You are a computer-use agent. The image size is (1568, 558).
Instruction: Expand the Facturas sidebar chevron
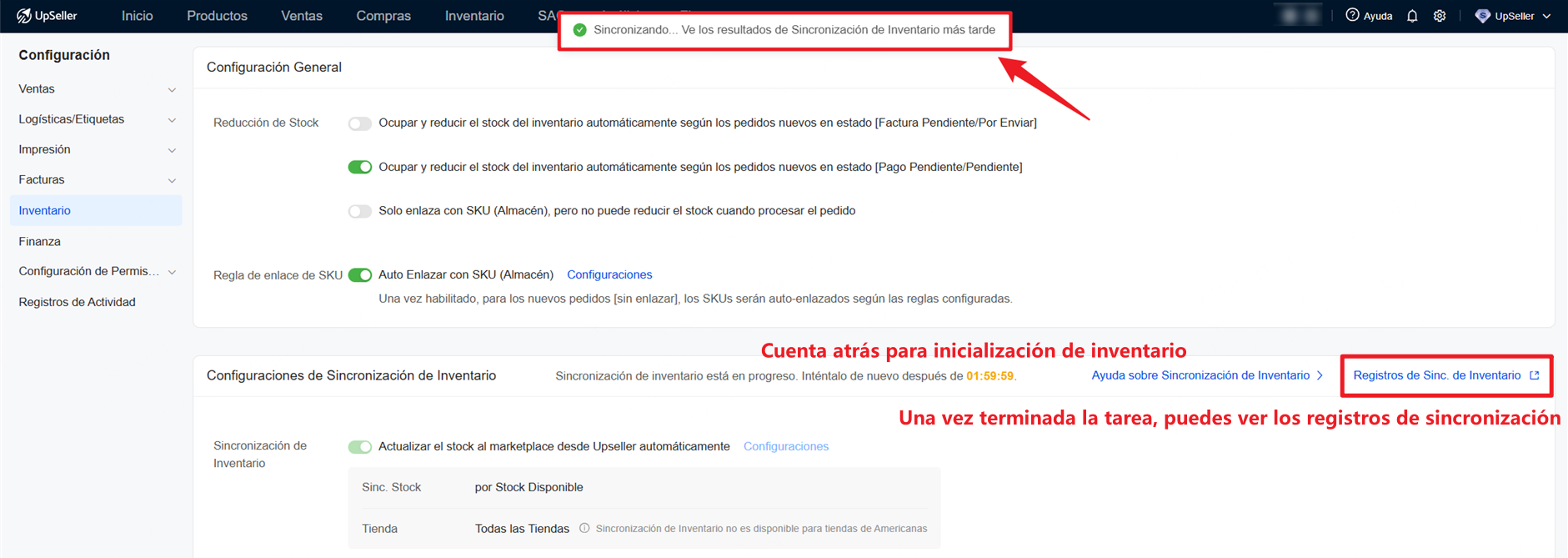[x=172, y=180]
